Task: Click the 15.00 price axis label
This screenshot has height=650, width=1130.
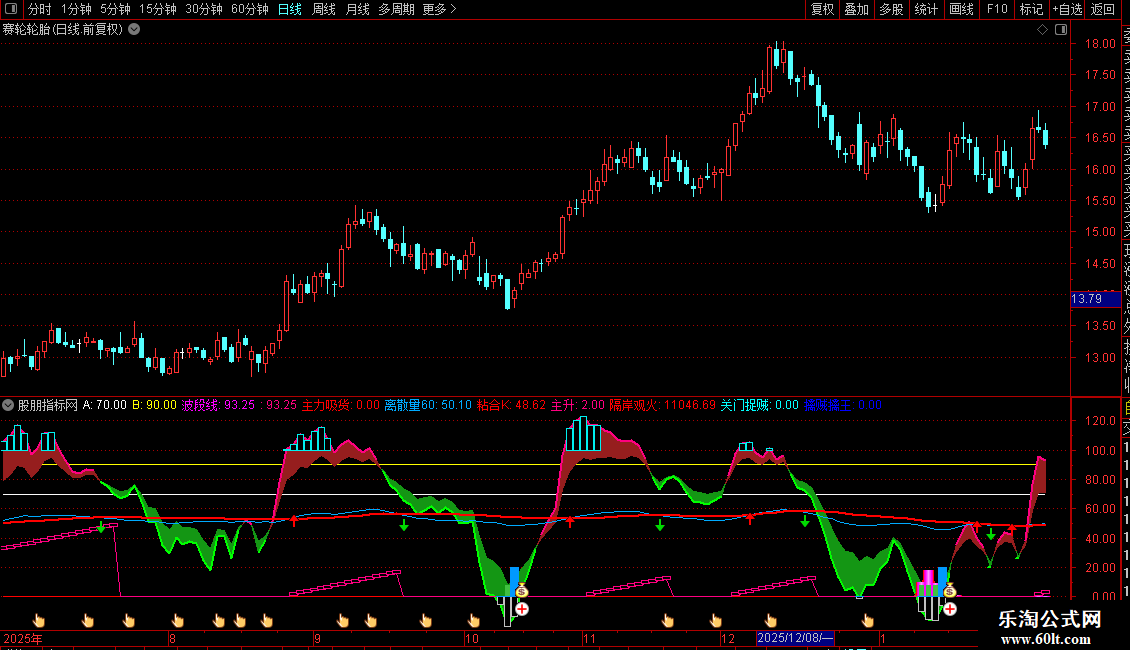Action: [1100, 231]
